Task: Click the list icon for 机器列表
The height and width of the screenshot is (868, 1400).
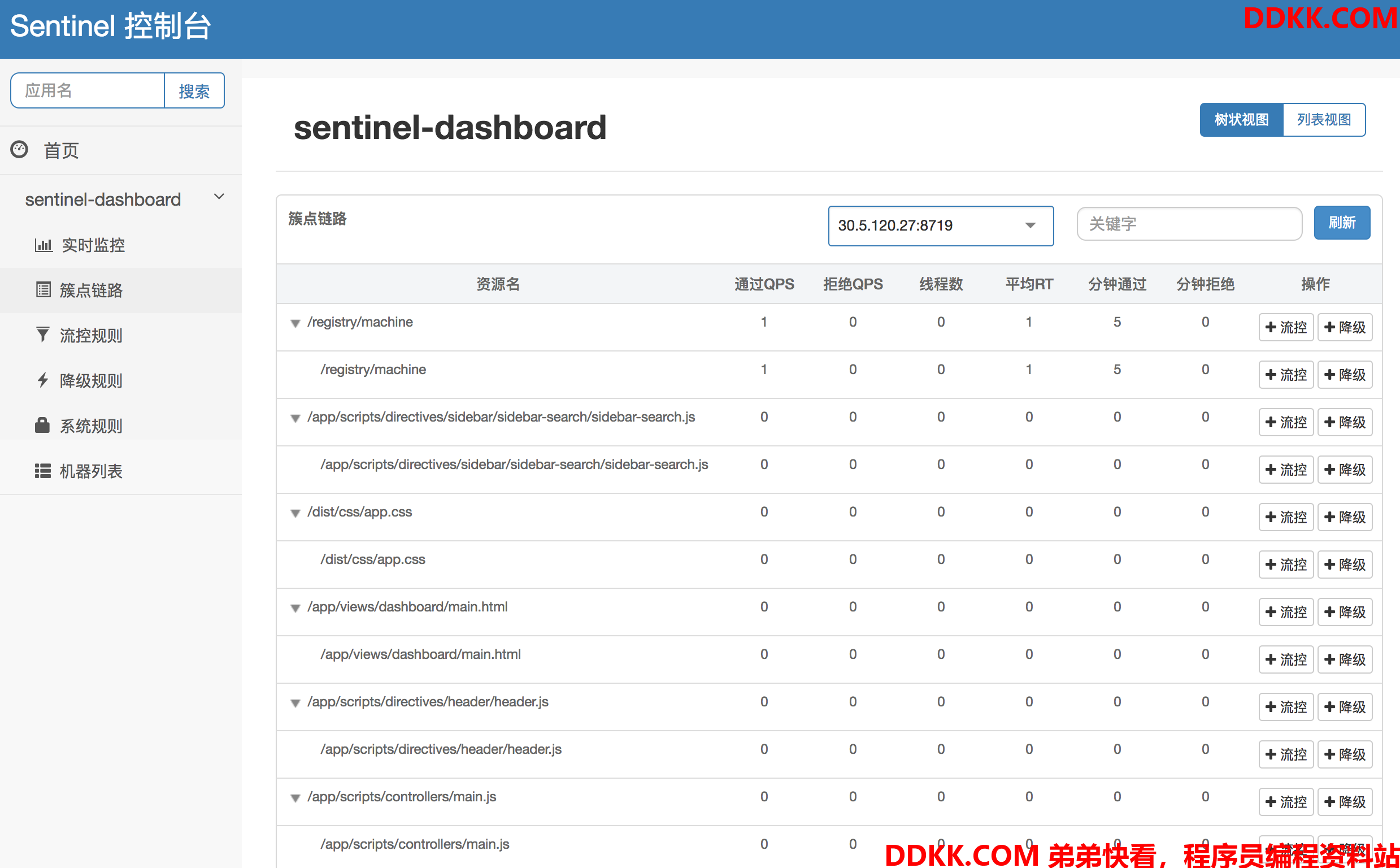Action: (43, 471)
